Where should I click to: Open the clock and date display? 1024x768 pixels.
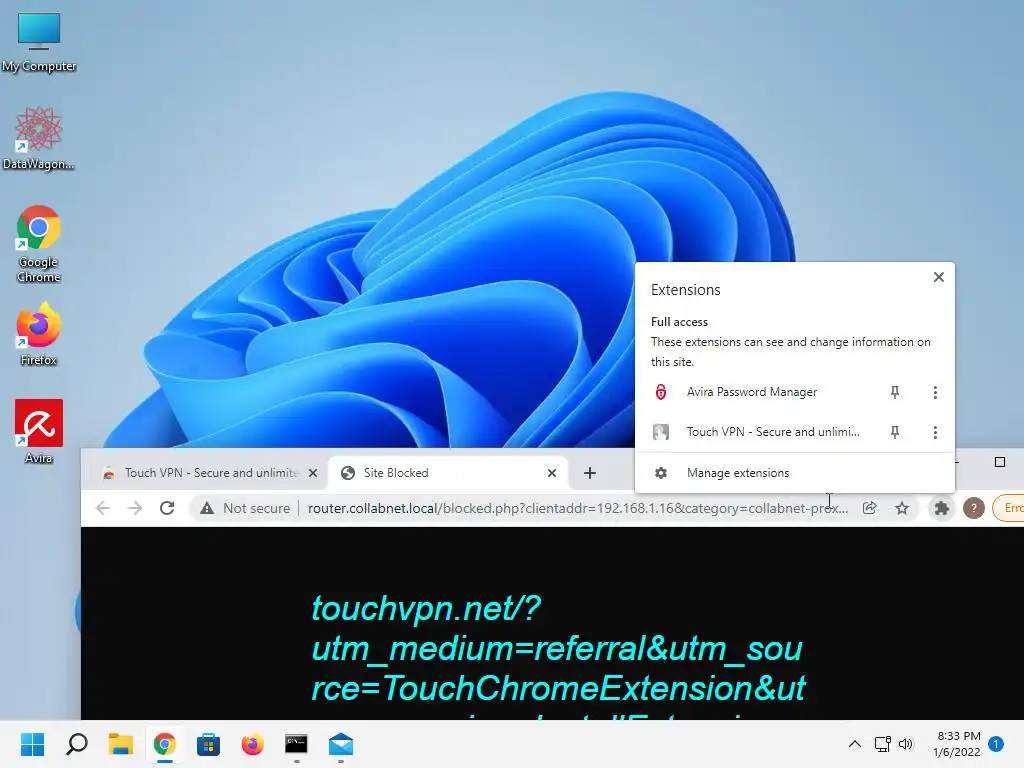point(957,744)
